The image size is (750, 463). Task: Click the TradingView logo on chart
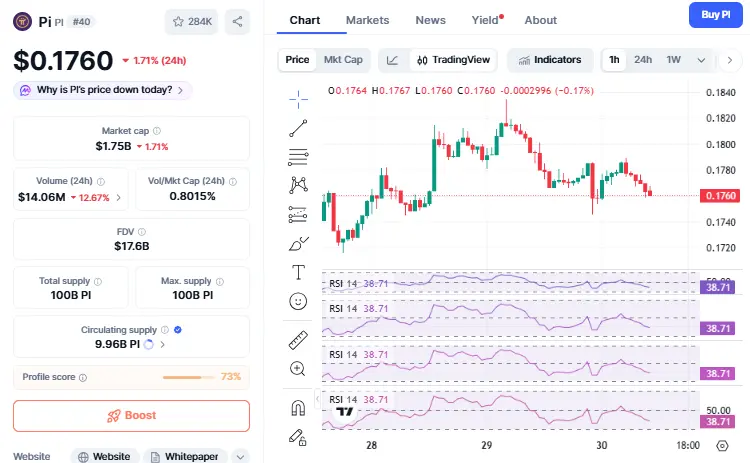[x=344, y=411]
